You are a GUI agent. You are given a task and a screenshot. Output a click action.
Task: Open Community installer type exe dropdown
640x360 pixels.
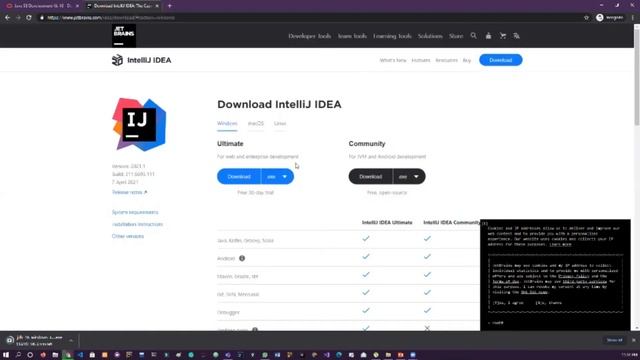[x=409, y=177]
